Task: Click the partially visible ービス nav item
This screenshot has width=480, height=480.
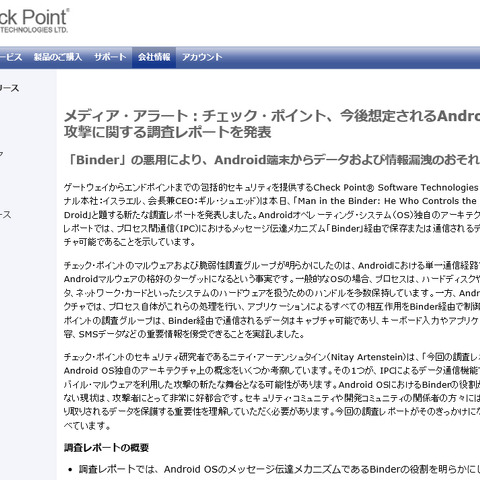Action: (x=11, y=57)
